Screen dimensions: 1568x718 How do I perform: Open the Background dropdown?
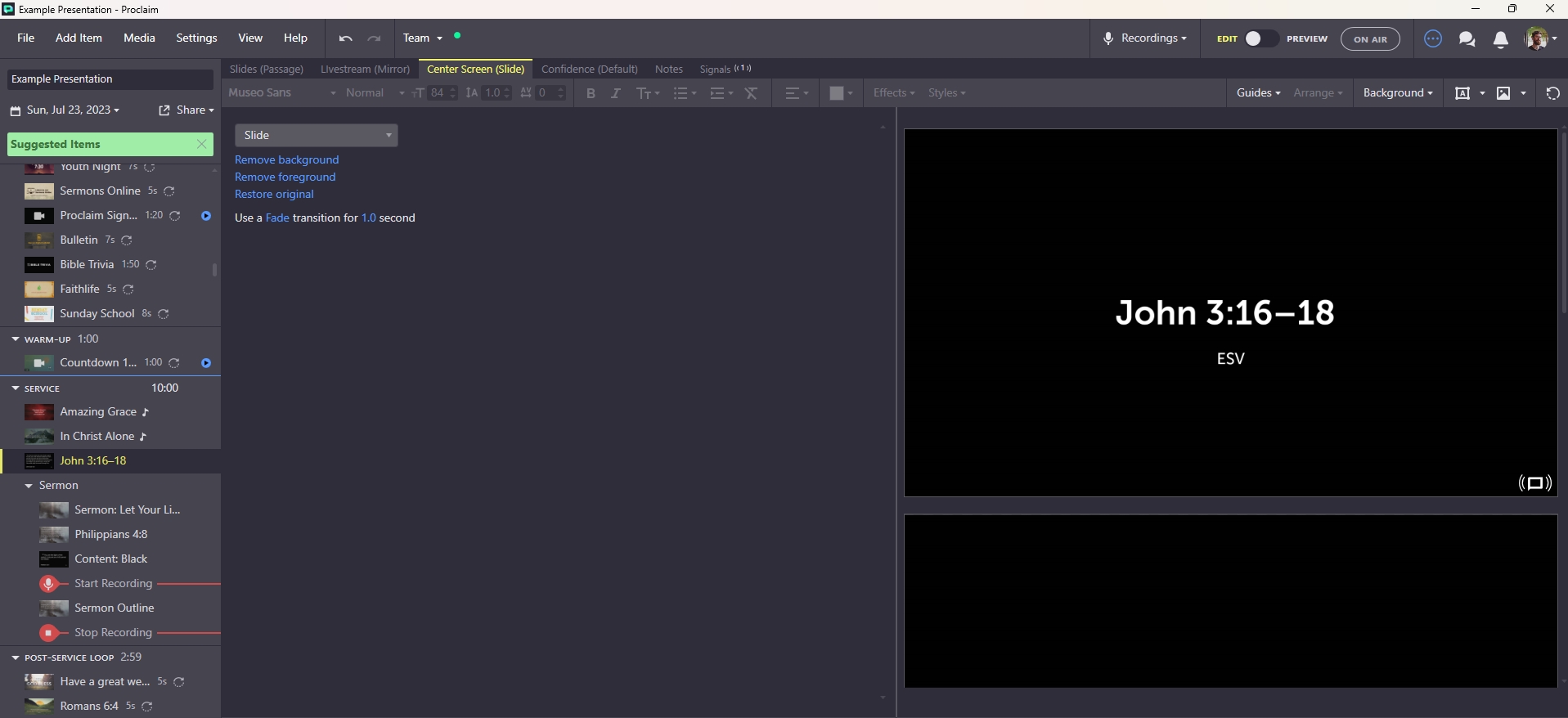[x=1397, y=93]
